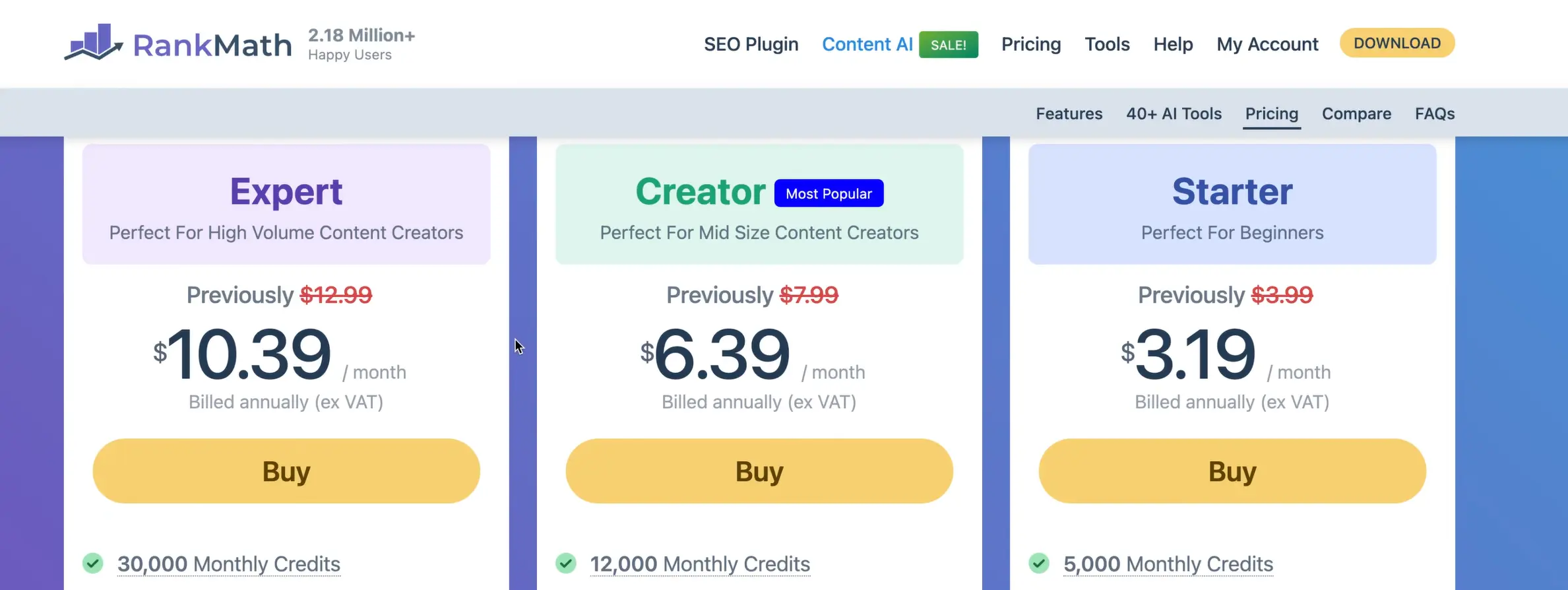This screenshot has width=1568, height=590.
Task: Open the Tools menu
Action: 1107,44
